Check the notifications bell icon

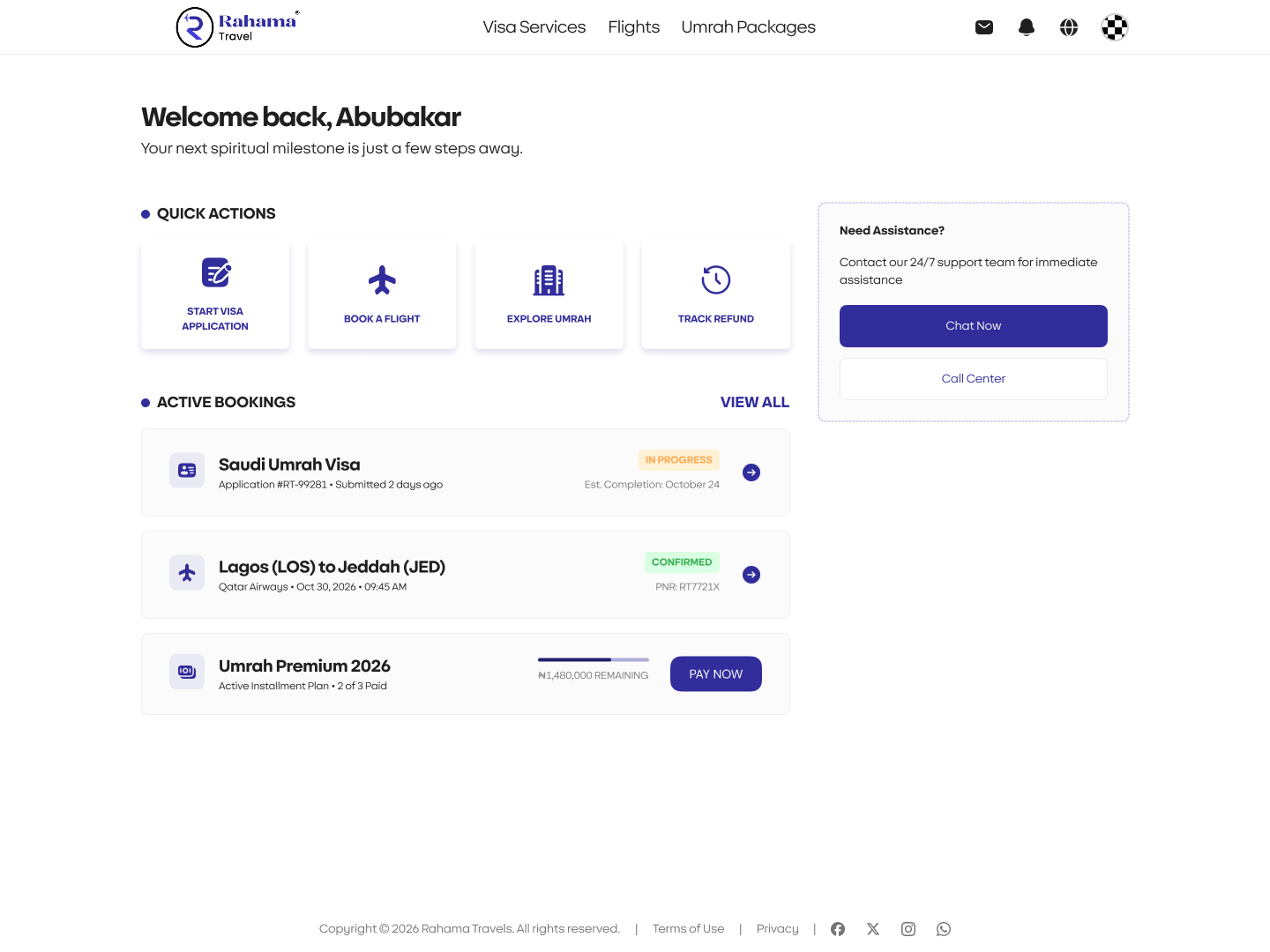(x=1027, y=27)
